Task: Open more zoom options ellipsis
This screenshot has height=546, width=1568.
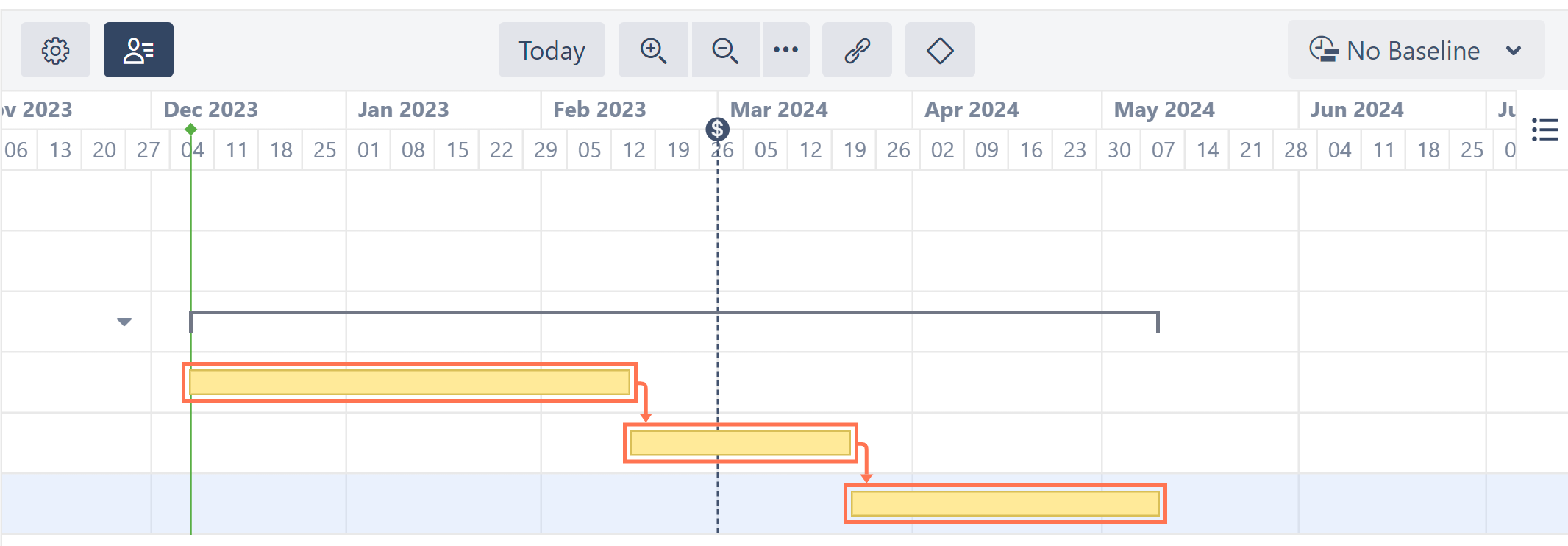Action: [x=785, y=50]
